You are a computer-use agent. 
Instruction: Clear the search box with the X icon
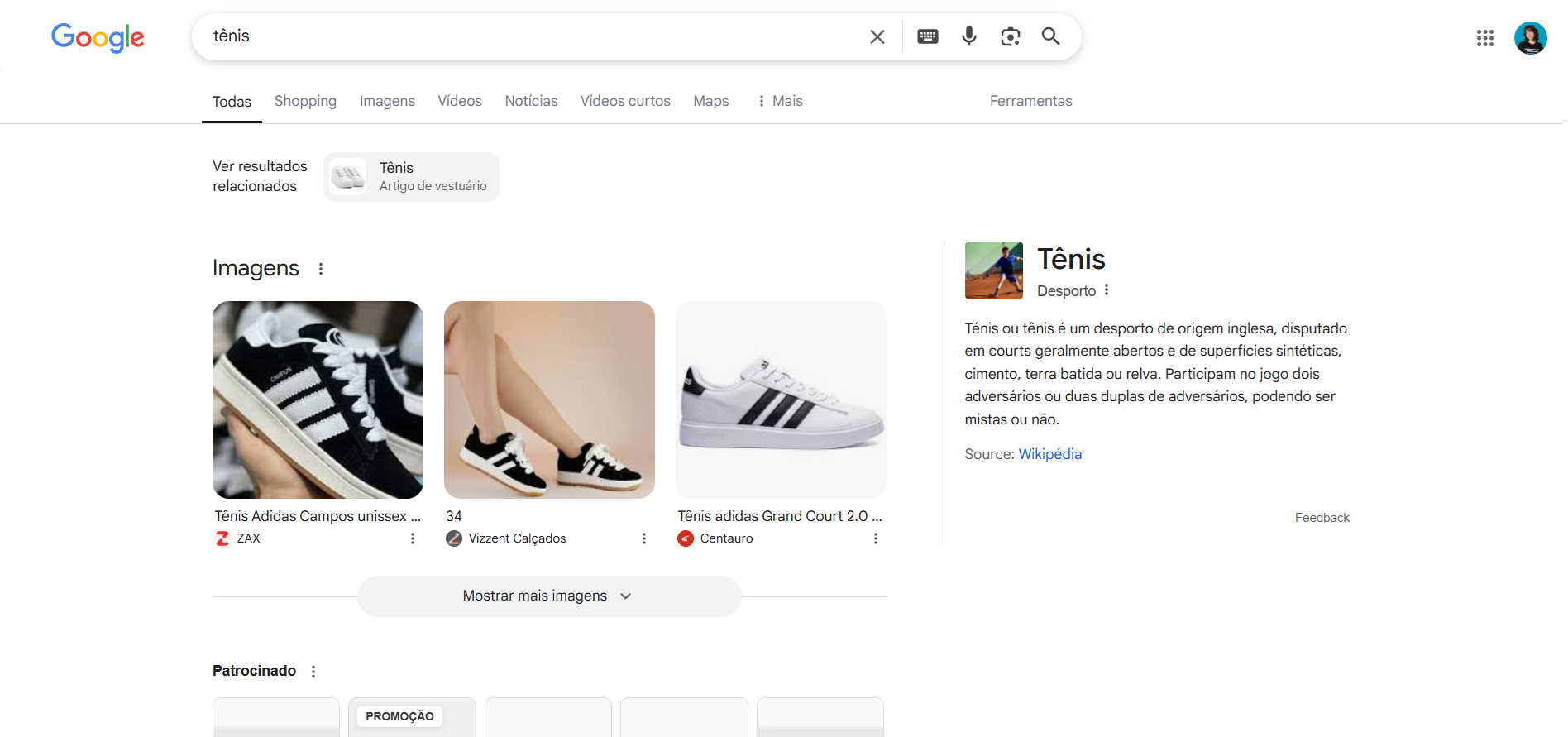[x=877, y=36]
